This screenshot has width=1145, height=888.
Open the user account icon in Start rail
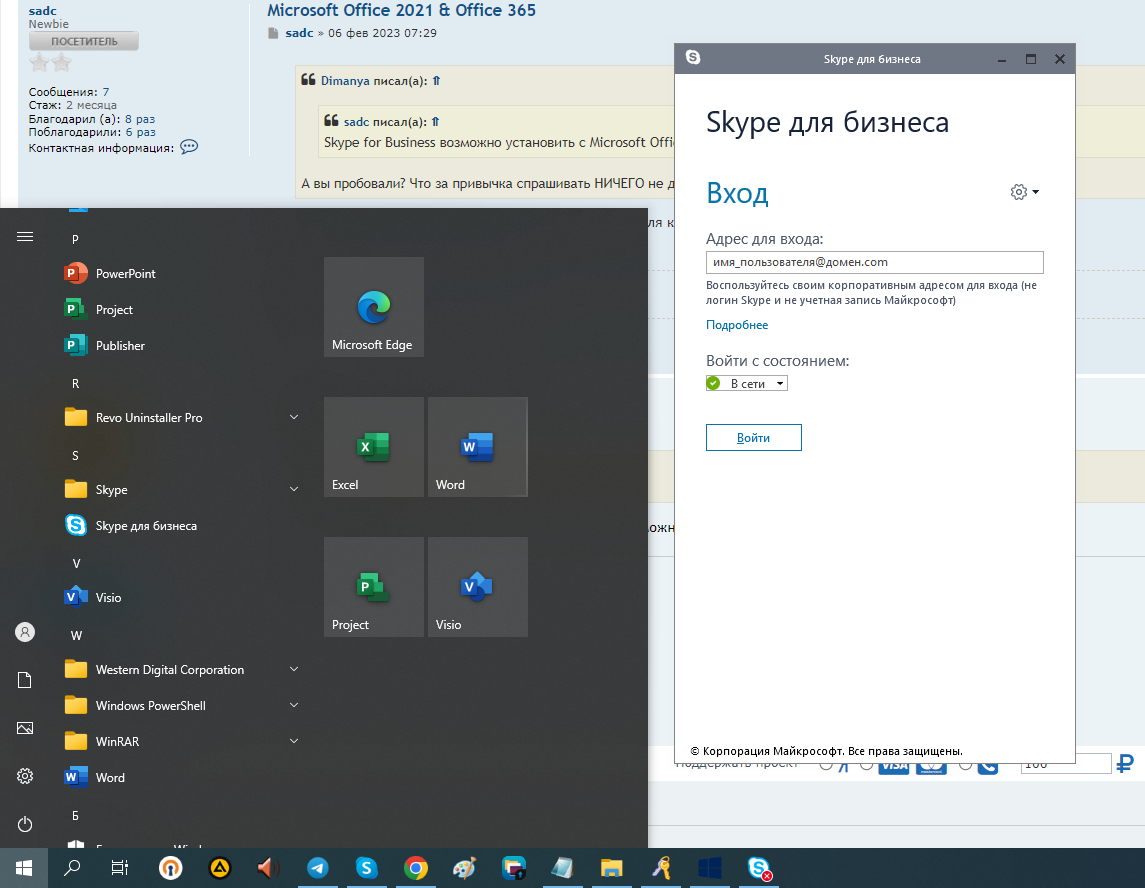pos(25,632)
